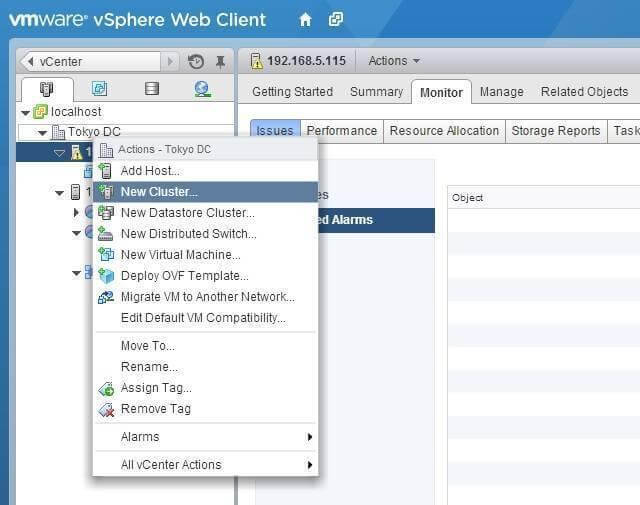640x505 pixels.
Task: Open the Manage tab
Action: coord(502,92)
